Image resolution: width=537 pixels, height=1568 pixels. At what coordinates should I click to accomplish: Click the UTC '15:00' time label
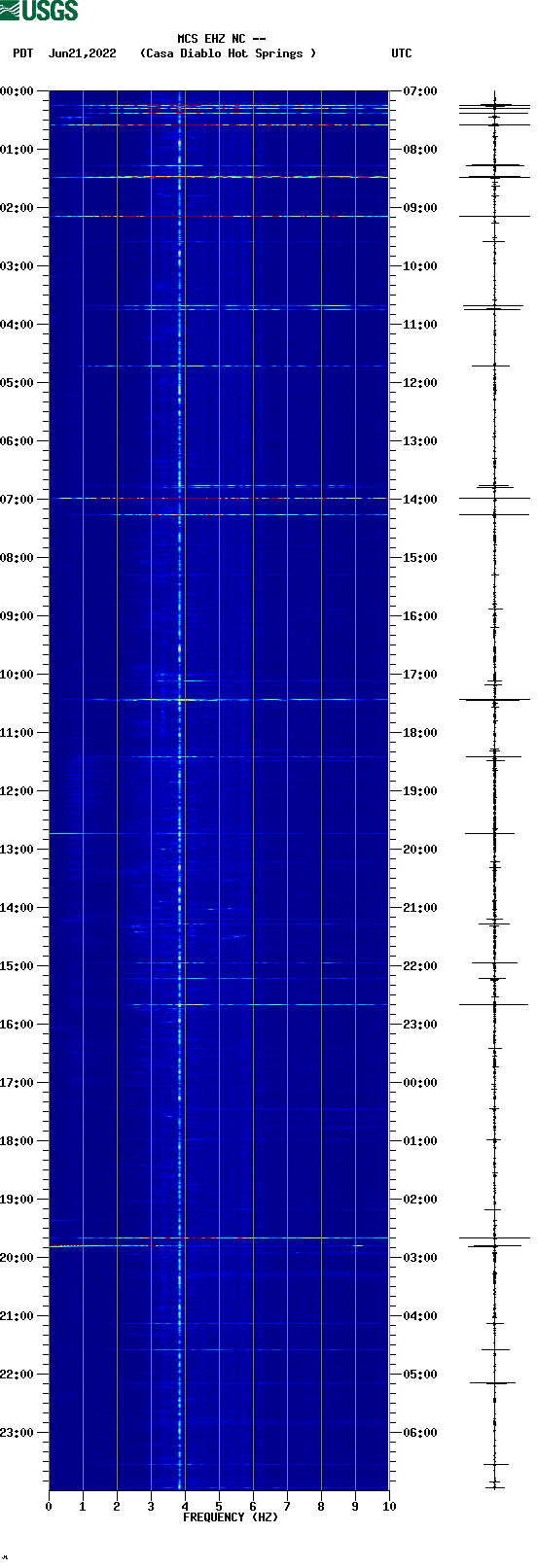[x=420, y=558]
